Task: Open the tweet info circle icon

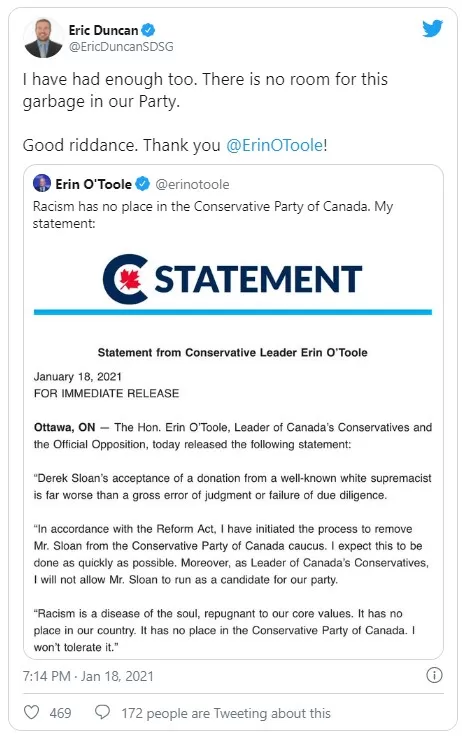Action: (x=434, y=675)
